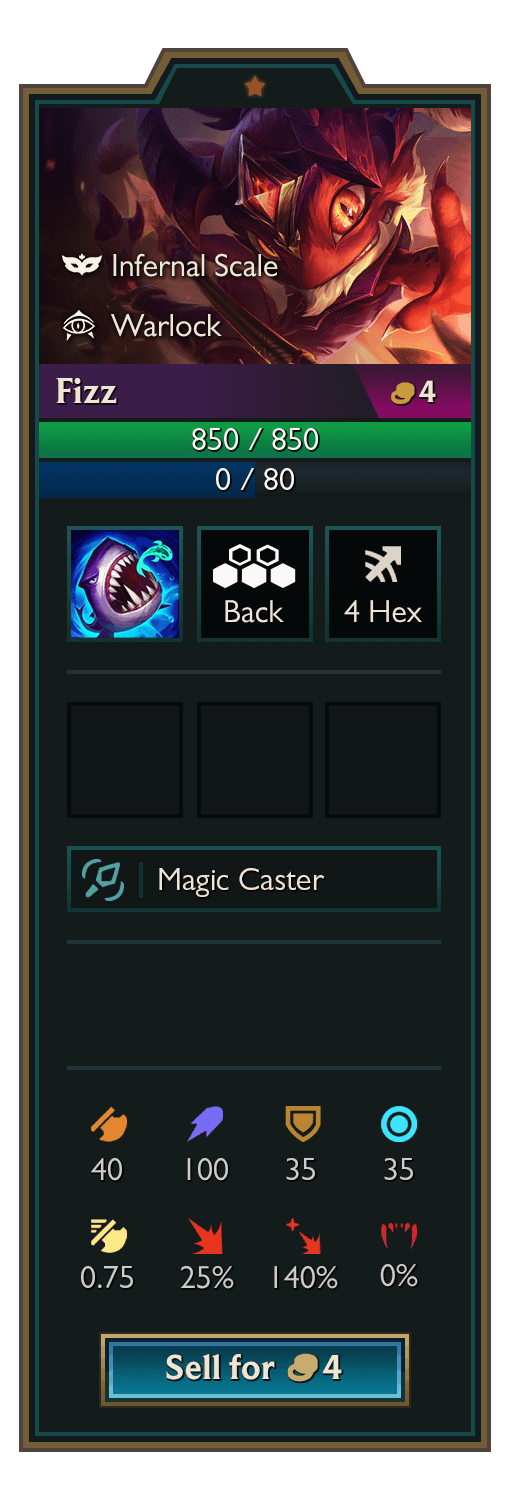Click the omnivamp fangs icon showing 0%
510x1500 pixels.
pyautogui.click(x=398, y=1236)
